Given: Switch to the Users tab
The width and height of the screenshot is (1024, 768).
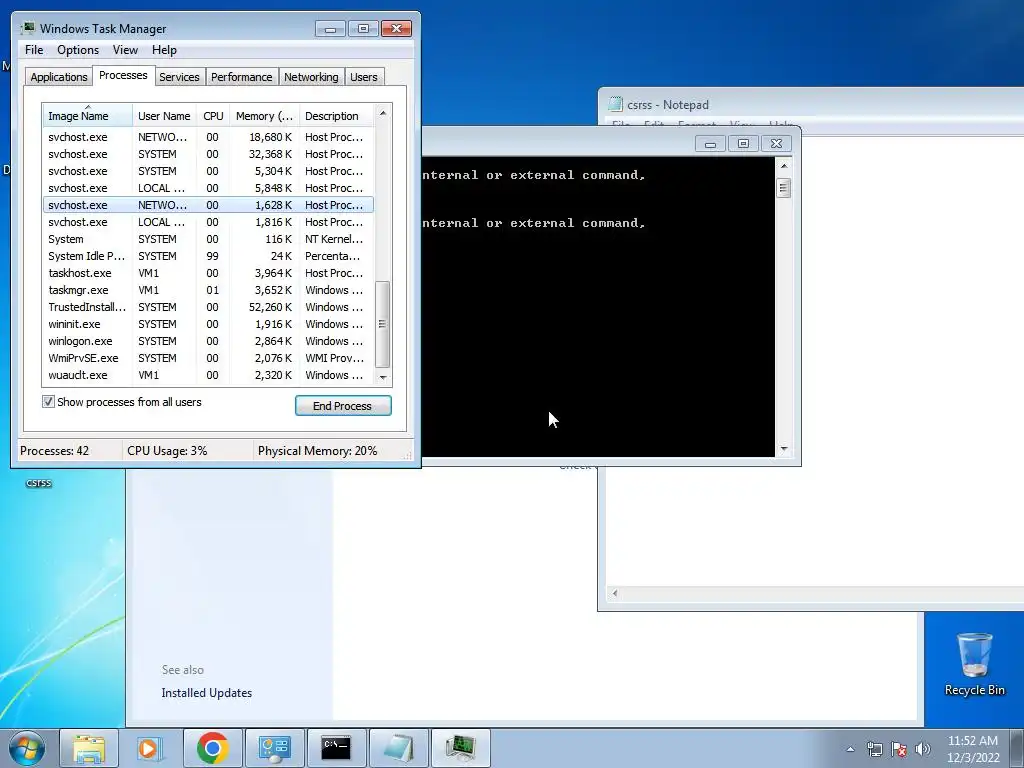Looking at the screenshot, I should click(363, 76).
